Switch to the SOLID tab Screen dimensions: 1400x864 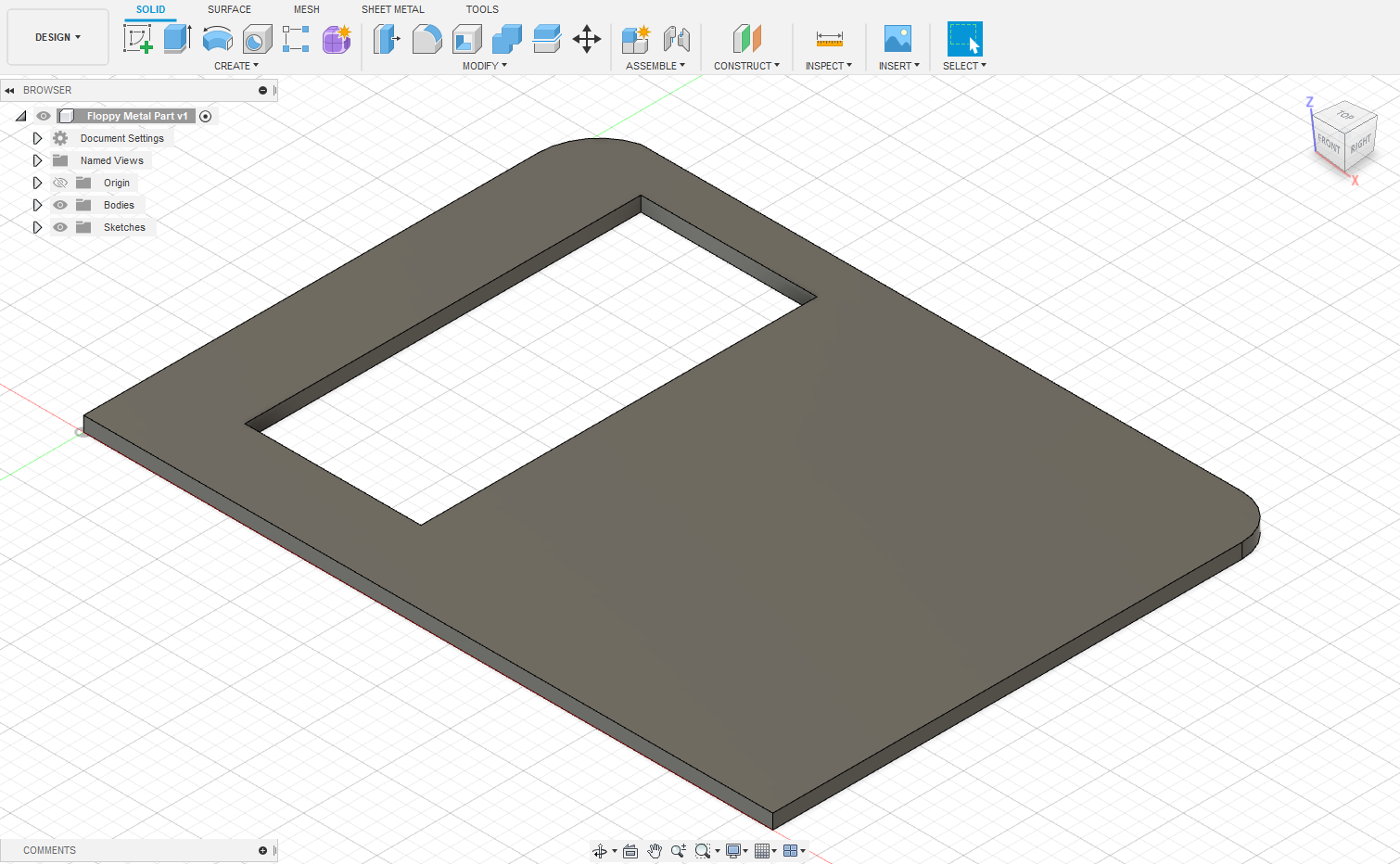150,9
